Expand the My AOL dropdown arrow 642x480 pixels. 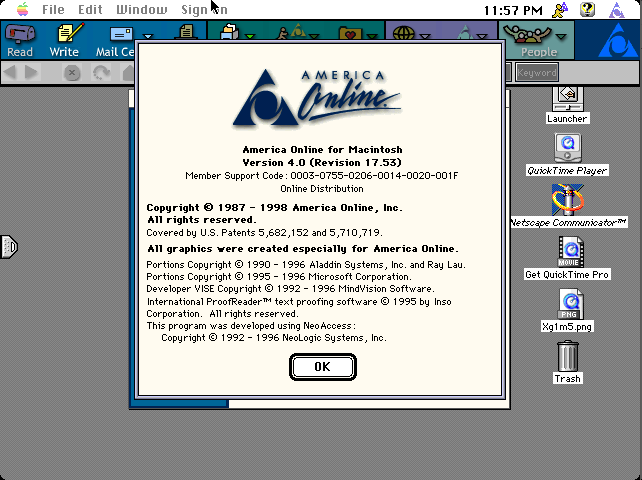314,36
